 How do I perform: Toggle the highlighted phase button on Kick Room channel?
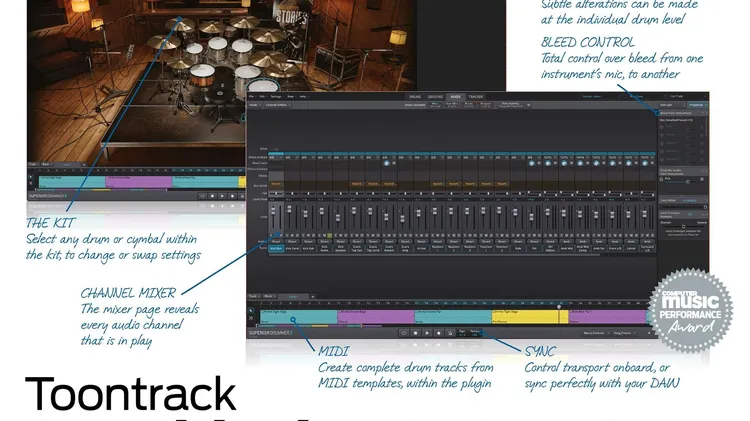[330, 235]
